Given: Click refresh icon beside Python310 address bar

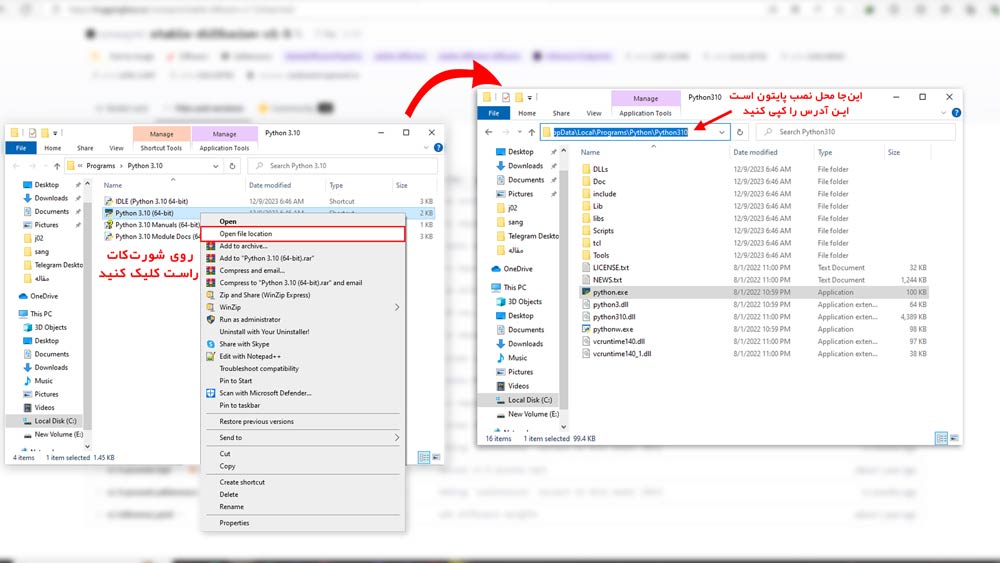Looking at the screenshot, I should tap(740, 132).
